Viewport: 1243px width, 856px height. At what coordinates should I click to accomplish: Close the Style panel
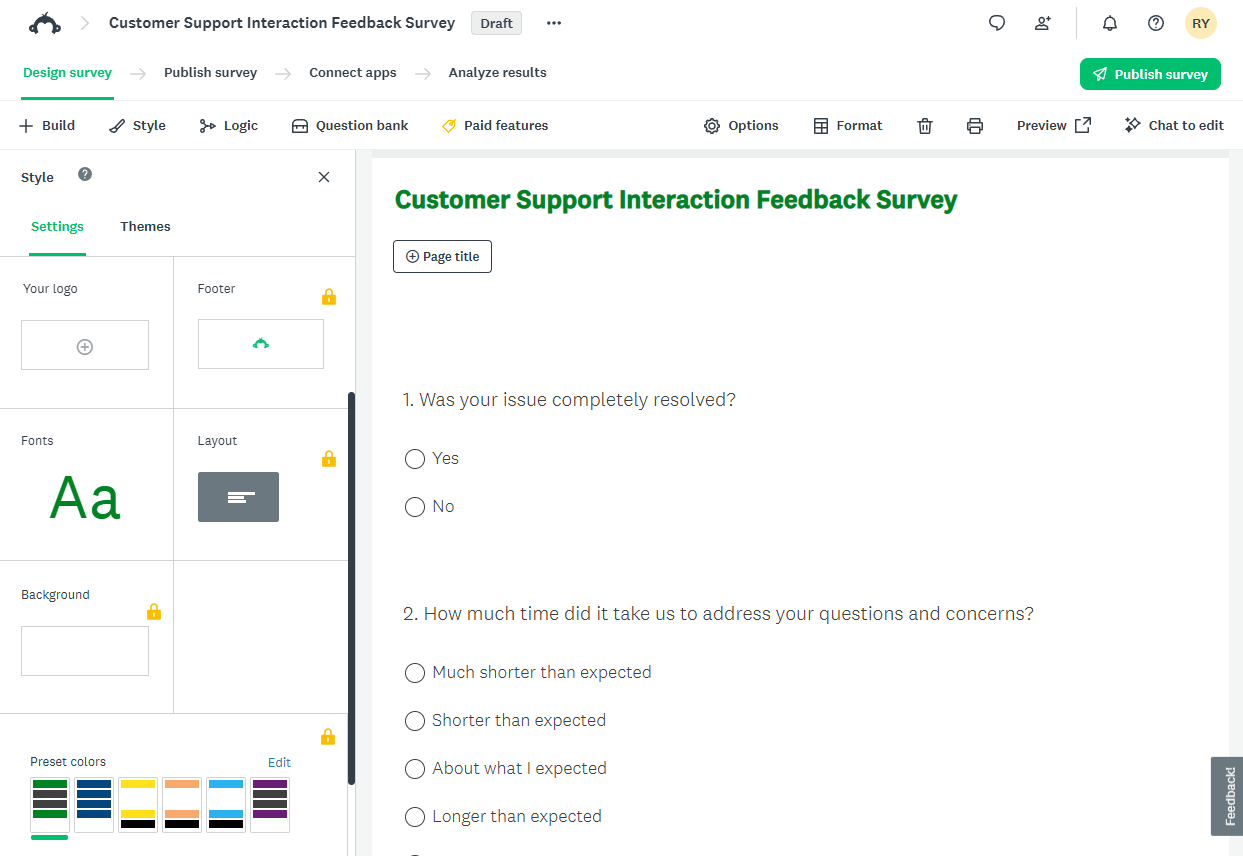click(x=324, y=177)
